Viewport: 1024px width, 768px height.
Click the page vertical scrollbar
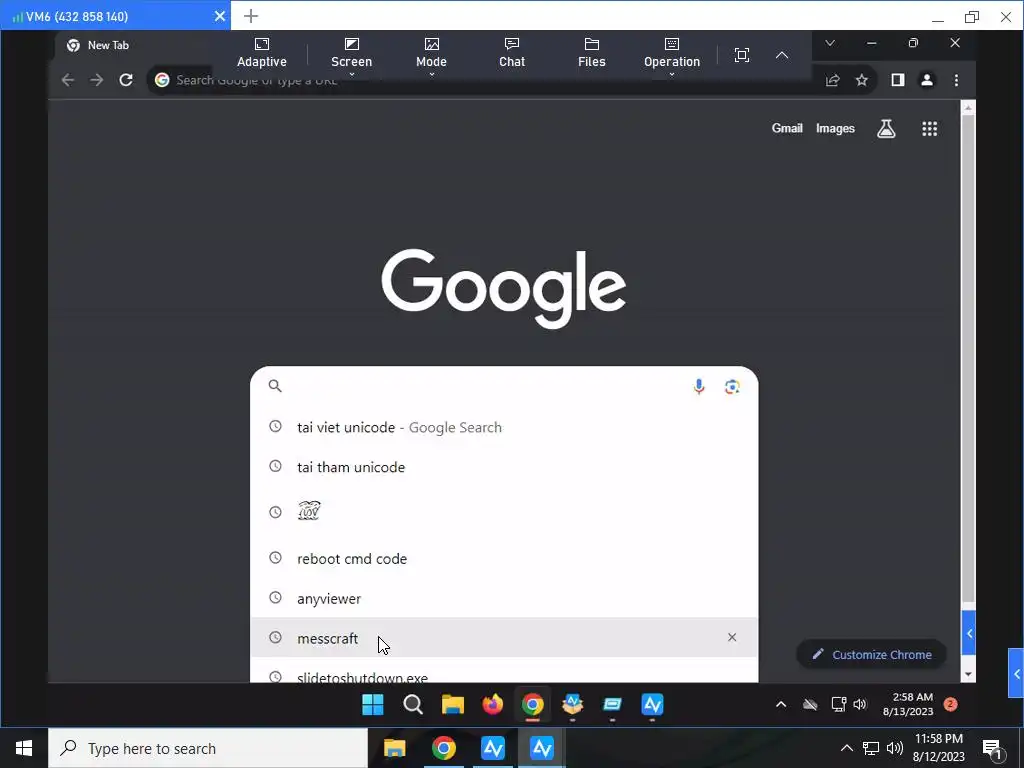[968, 359]
